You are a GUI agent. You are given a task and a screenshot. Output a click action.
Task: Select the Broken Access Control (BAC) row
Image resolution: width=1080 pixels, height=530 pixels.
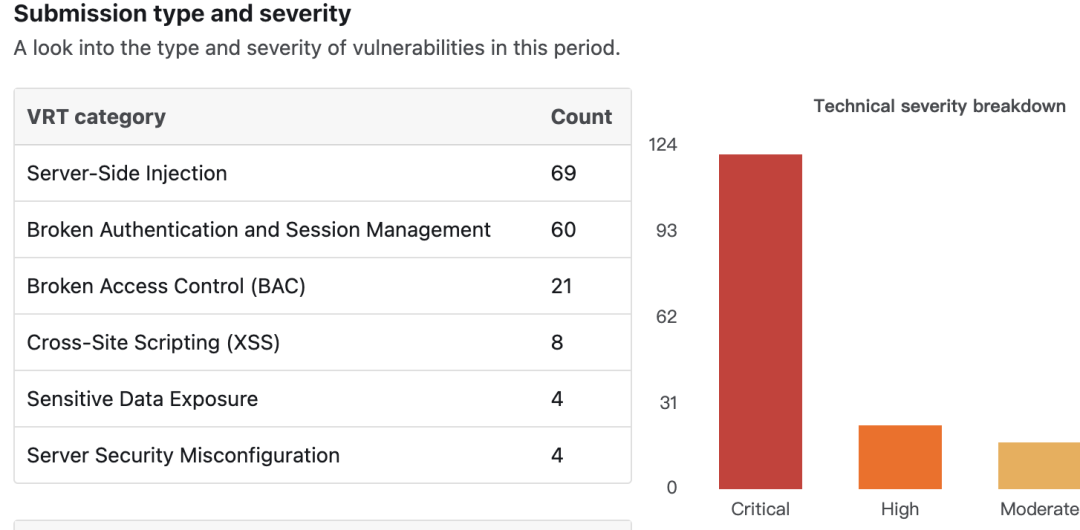166,286
